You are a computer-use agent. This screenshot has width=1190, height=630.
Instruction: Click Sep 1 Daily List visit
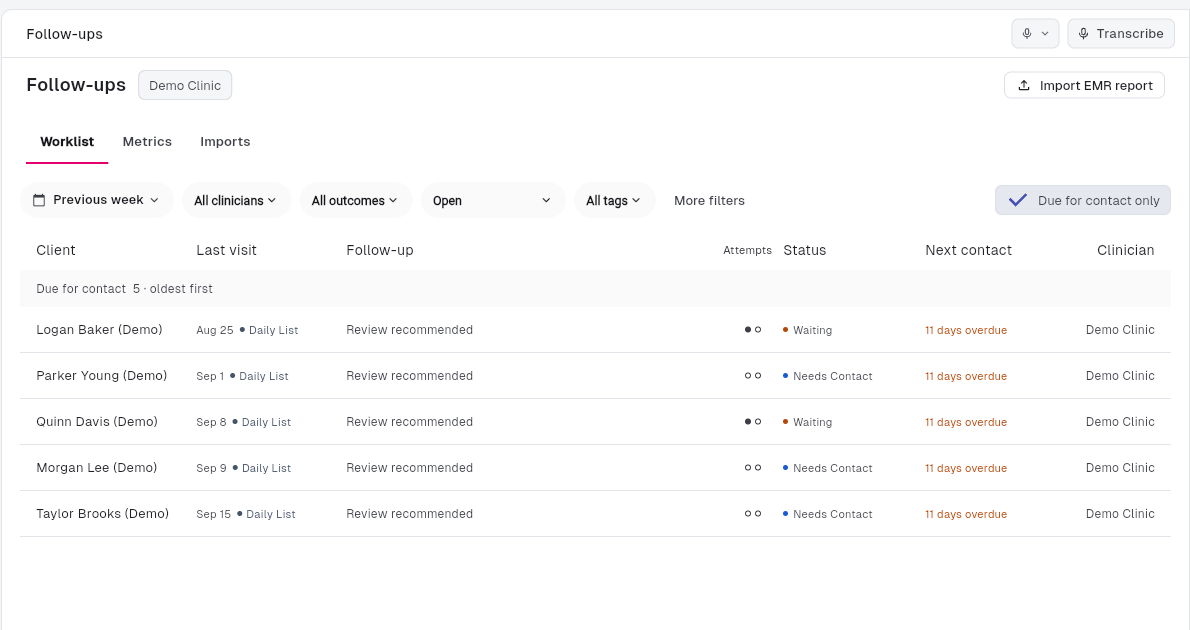242,376
